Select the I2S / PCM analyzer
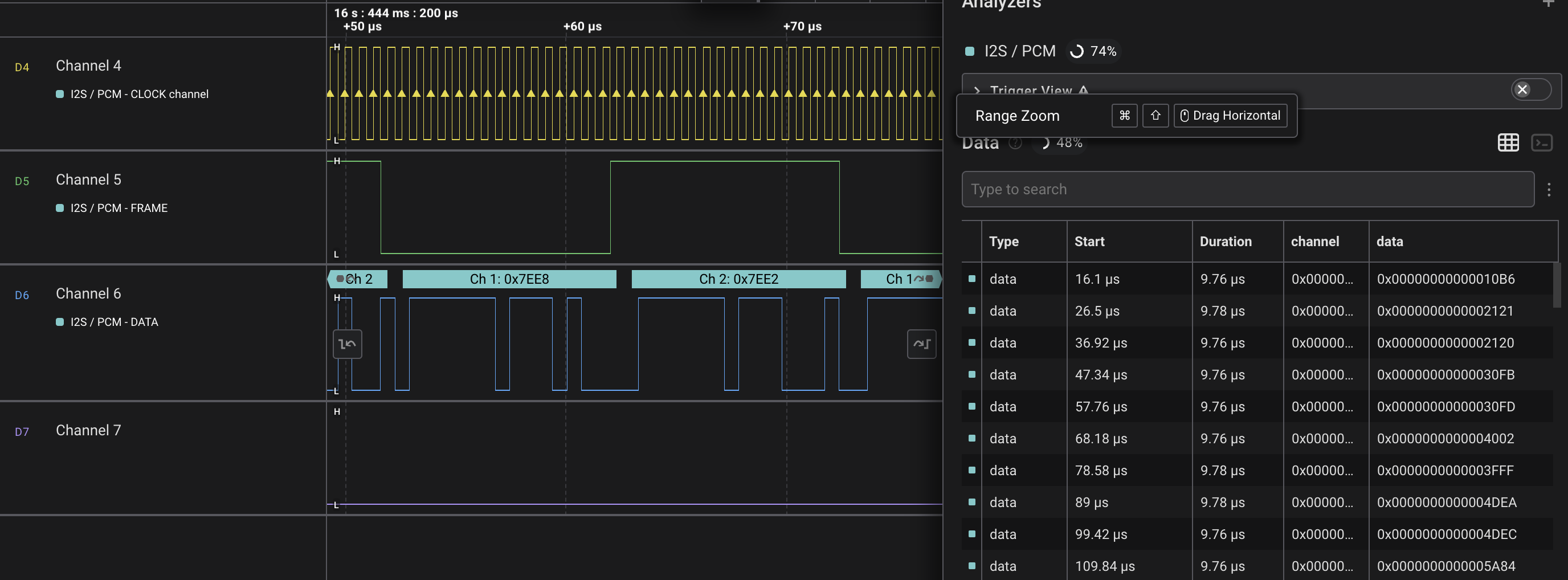 click(1019, 51)
